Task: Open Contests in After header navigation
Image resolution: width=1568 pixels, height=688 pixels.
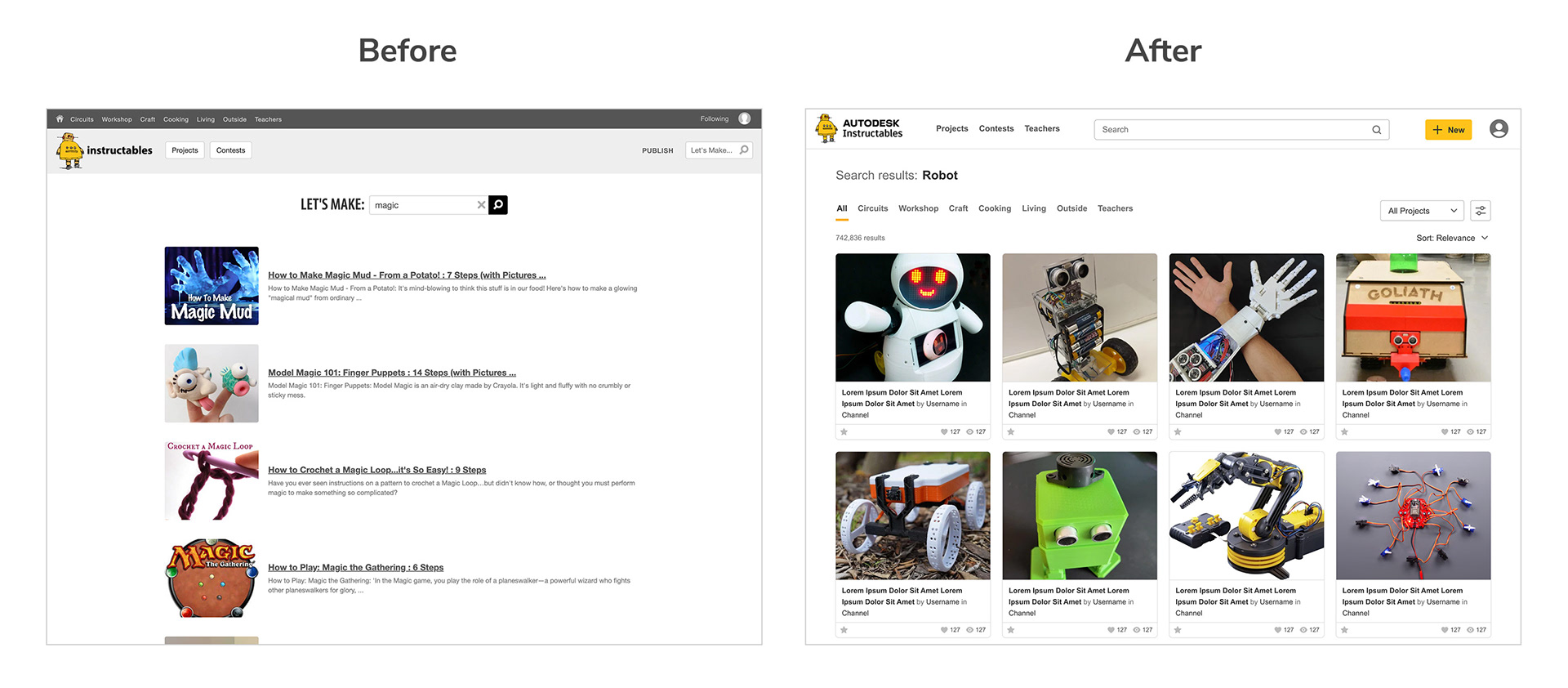Action: click(x=996, y=129)
